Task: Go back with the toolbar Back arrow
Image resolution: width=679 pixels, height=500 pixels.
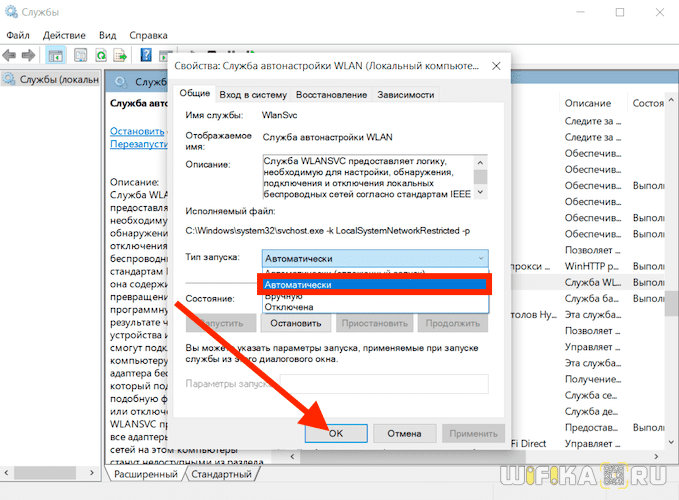Action: (9, 55)
